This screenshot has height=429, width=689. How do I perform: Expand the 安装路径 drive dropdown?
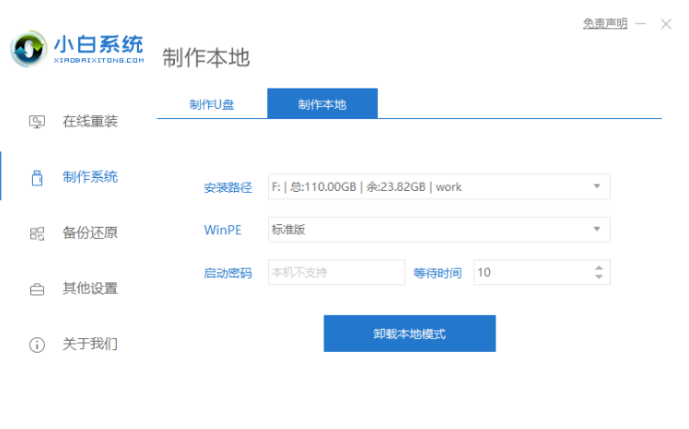597,187
